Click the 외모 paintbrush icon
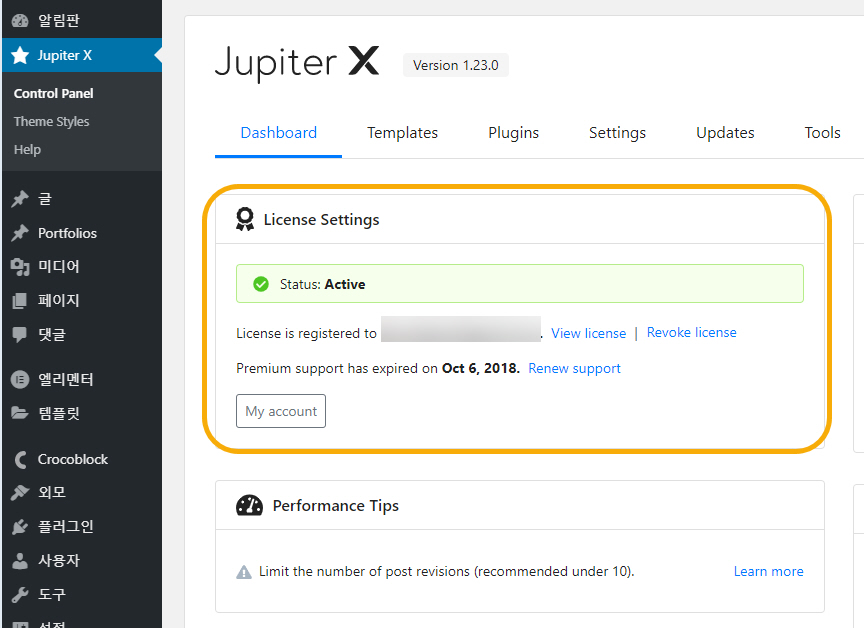Viewport: 864px width, 628px height. pos(20,492)
